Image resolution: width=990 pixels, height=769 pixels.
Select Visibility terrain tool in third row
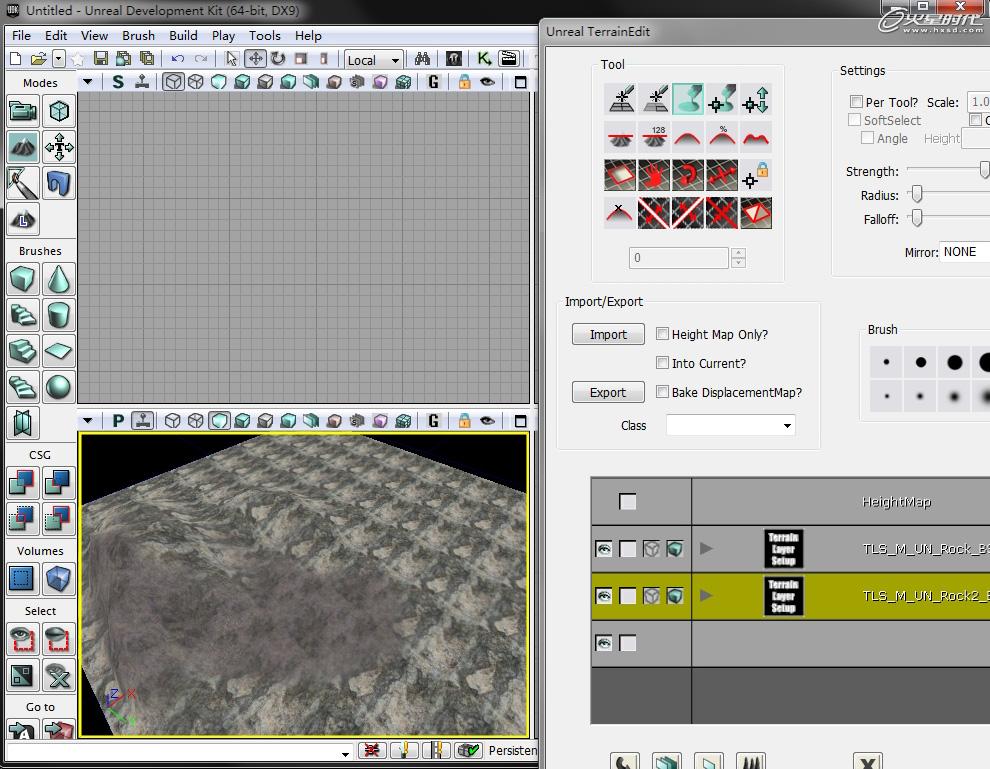click(621, 175)
